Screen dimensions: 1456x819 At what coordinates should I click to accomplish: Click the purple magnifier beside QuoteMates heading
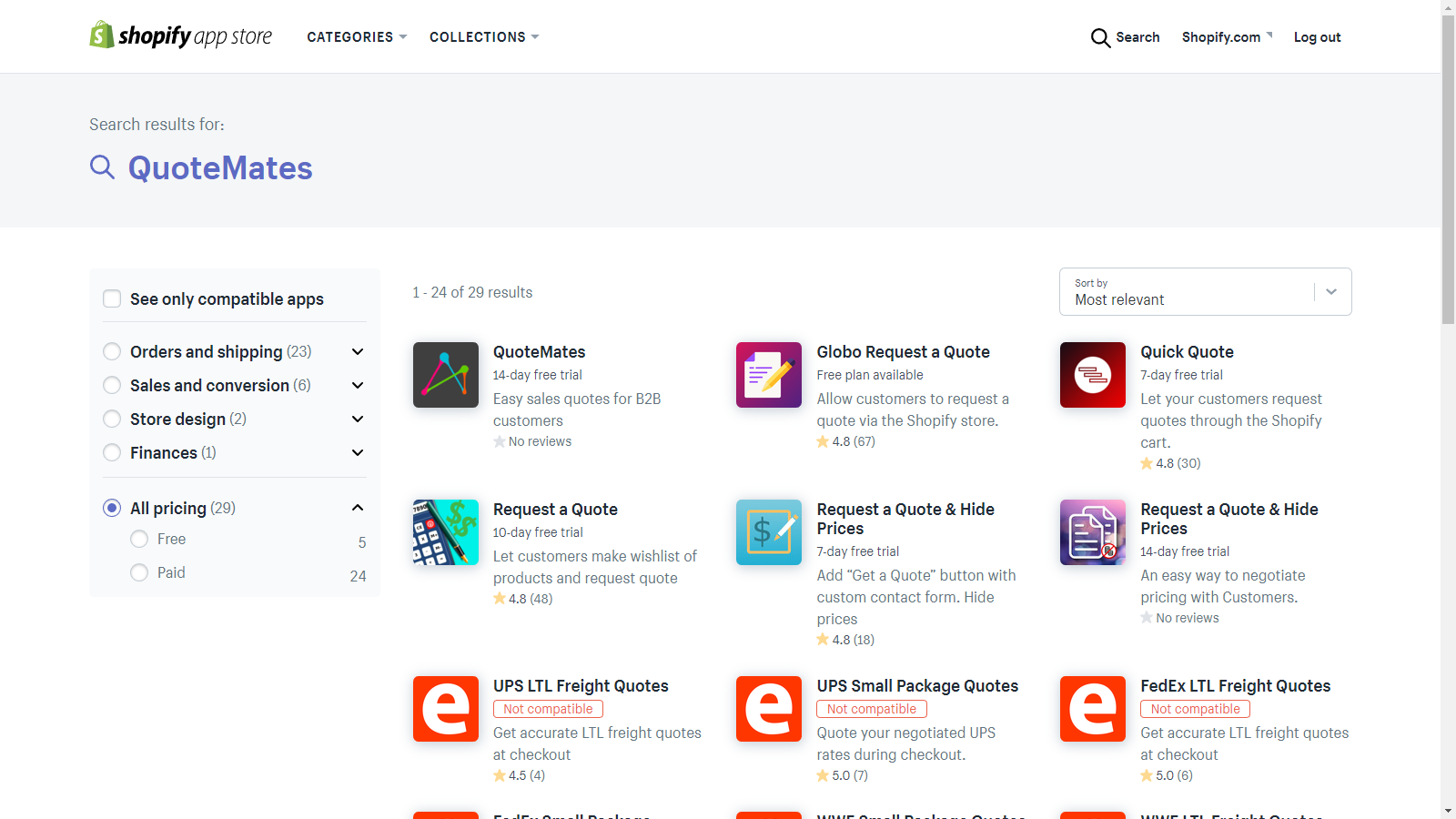pos(102,167)
